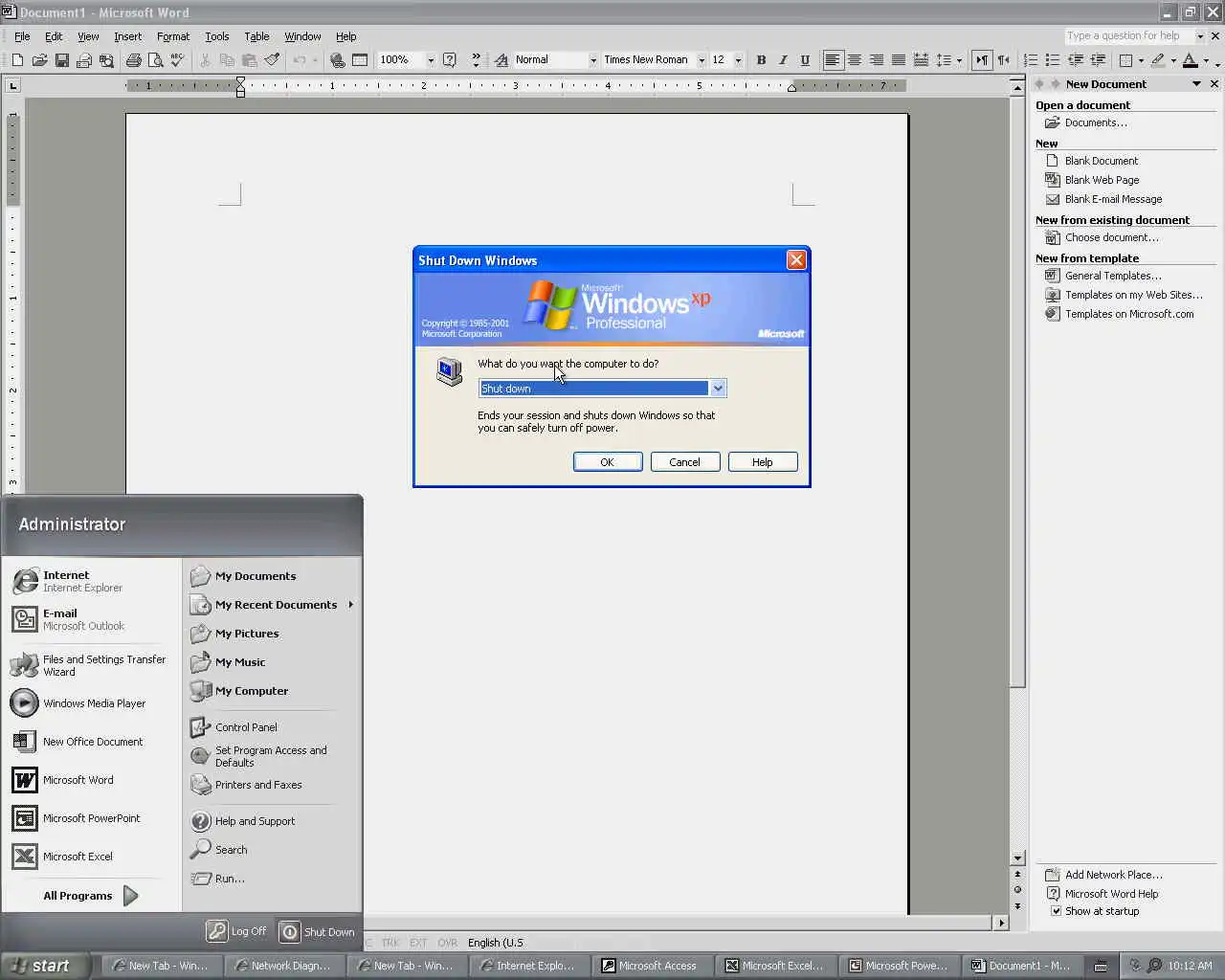Click Log Off in the Start menu

[x=237, y=931]
